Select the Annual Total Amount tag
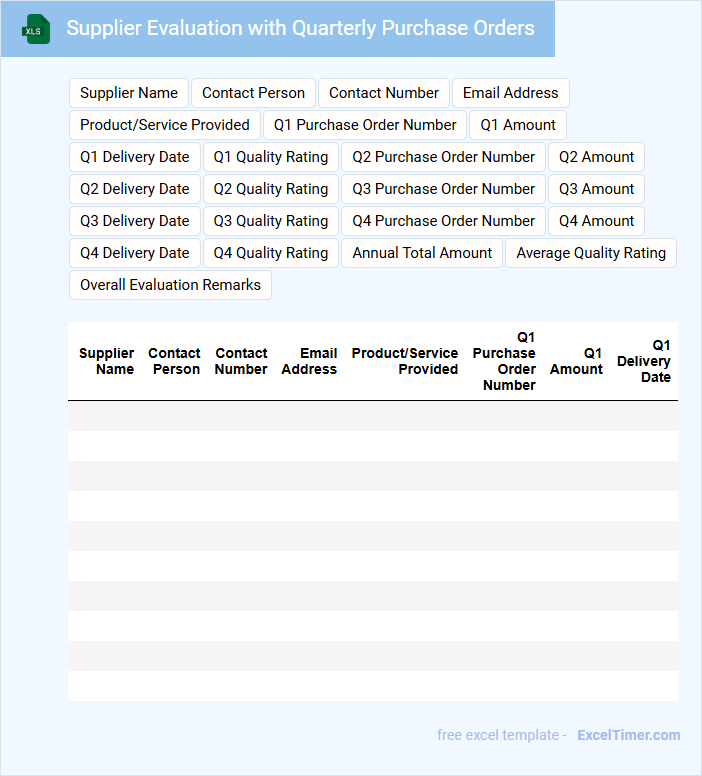 tap(422, 253)
